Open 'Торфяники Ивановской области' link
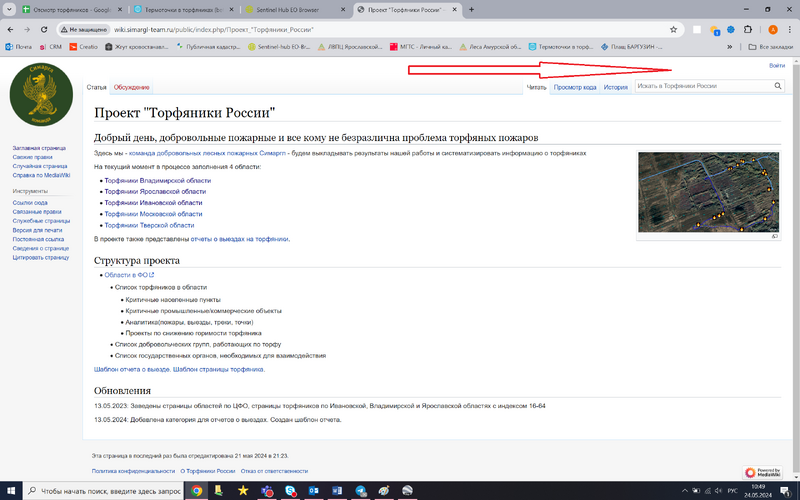 (x=153, y=203)
